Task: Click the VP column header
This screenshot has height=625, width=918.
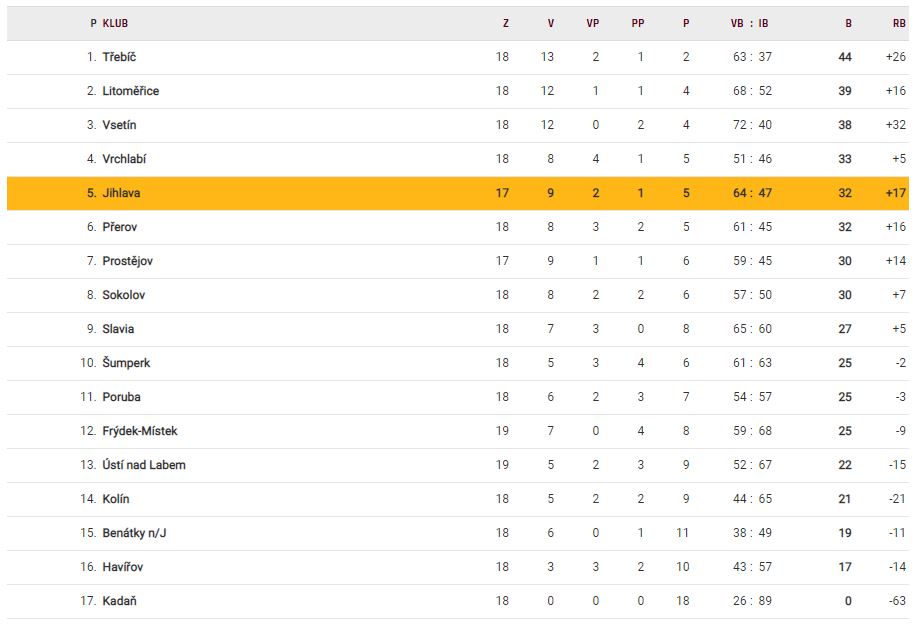Action: [593, 23]
